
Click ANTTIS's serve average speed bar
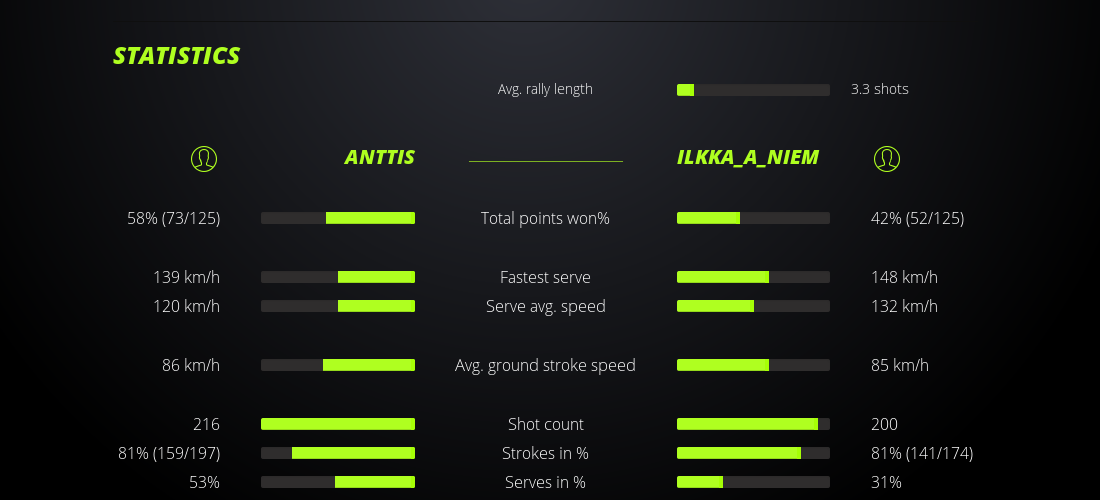(338, 306)
